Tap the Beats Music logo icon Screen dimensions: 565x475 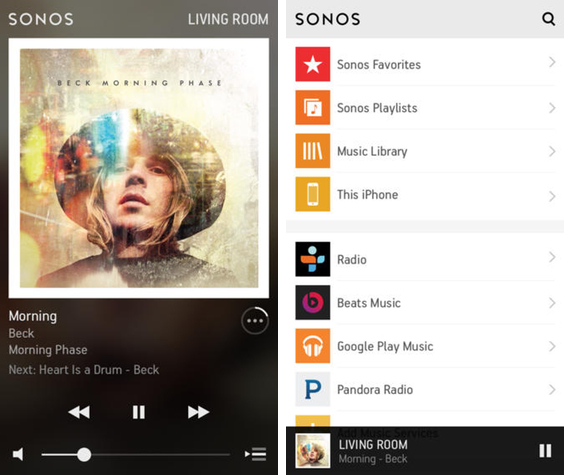point(312,302)
